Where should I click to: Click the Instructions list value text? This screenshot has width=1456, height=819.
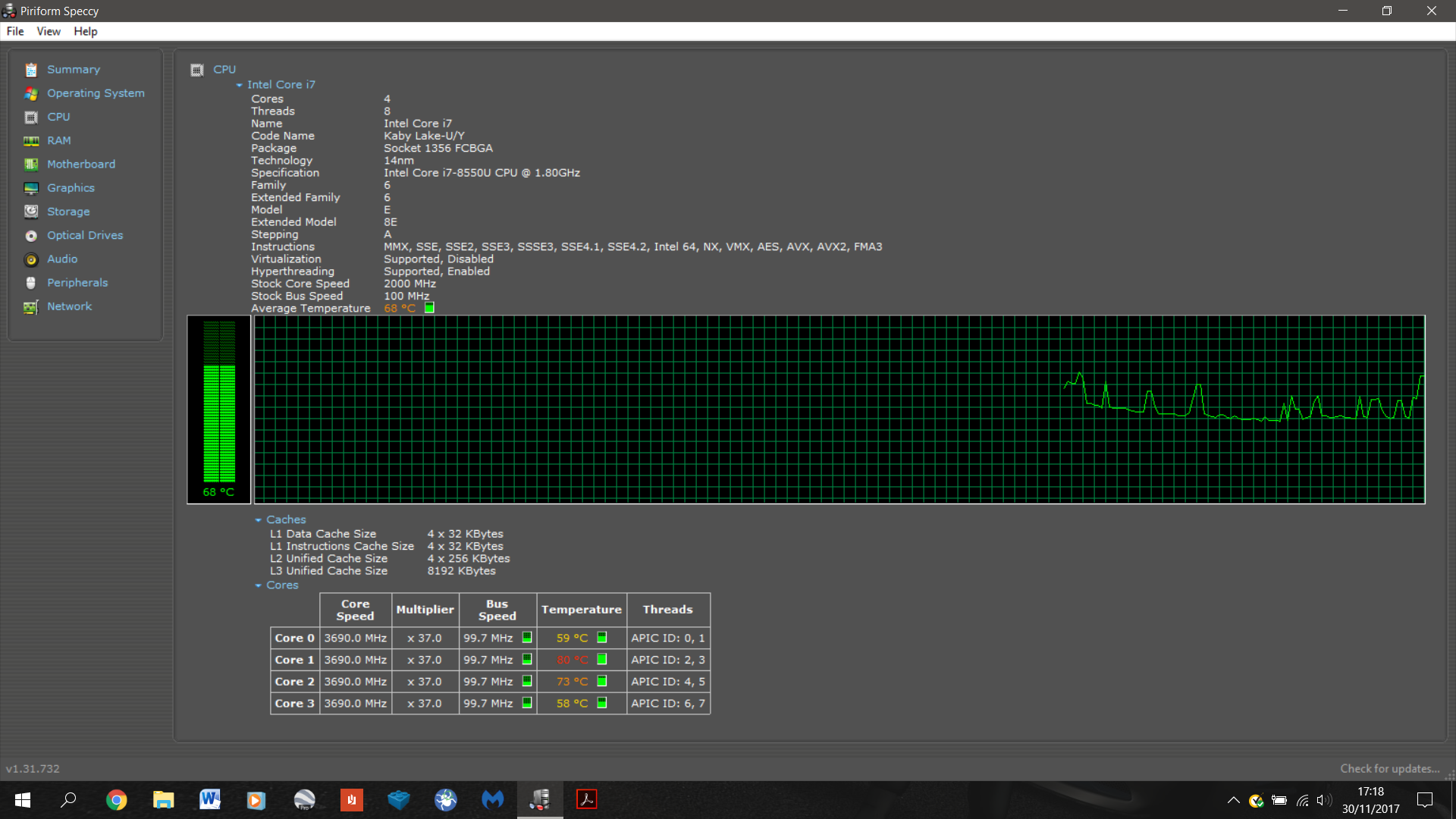(x=632, y=247)
